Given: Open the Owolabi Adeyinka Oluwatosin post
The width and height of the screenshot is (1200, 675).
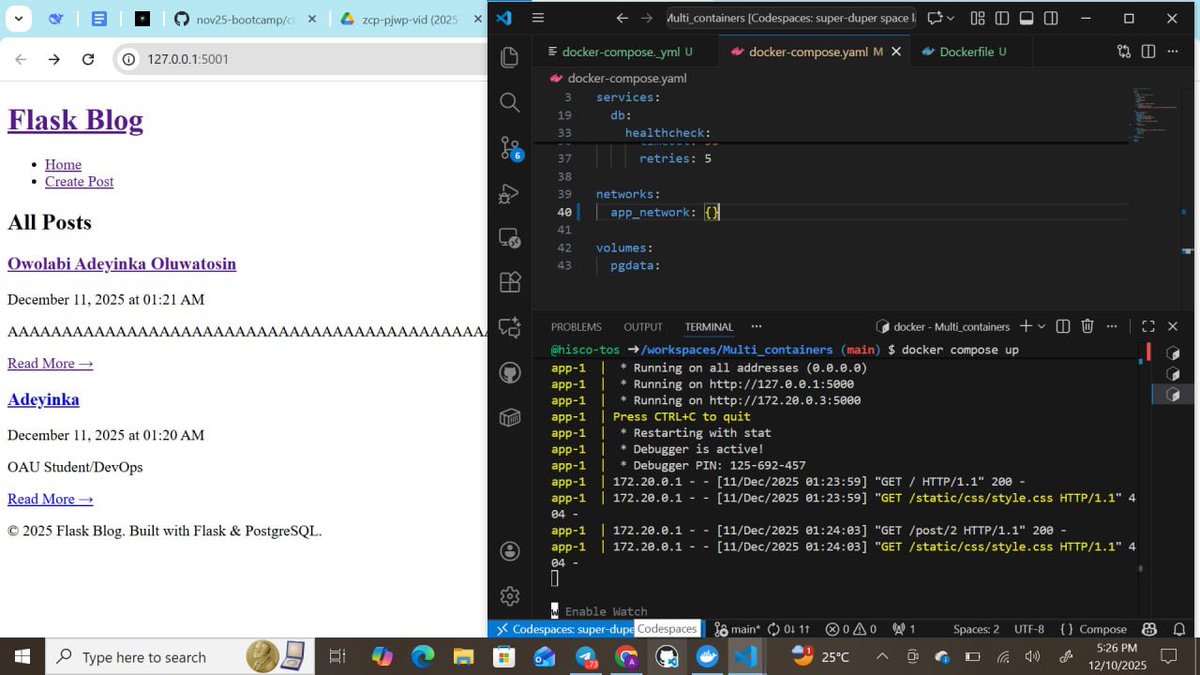Looking at the screenshot, I should tap(122, 264).
